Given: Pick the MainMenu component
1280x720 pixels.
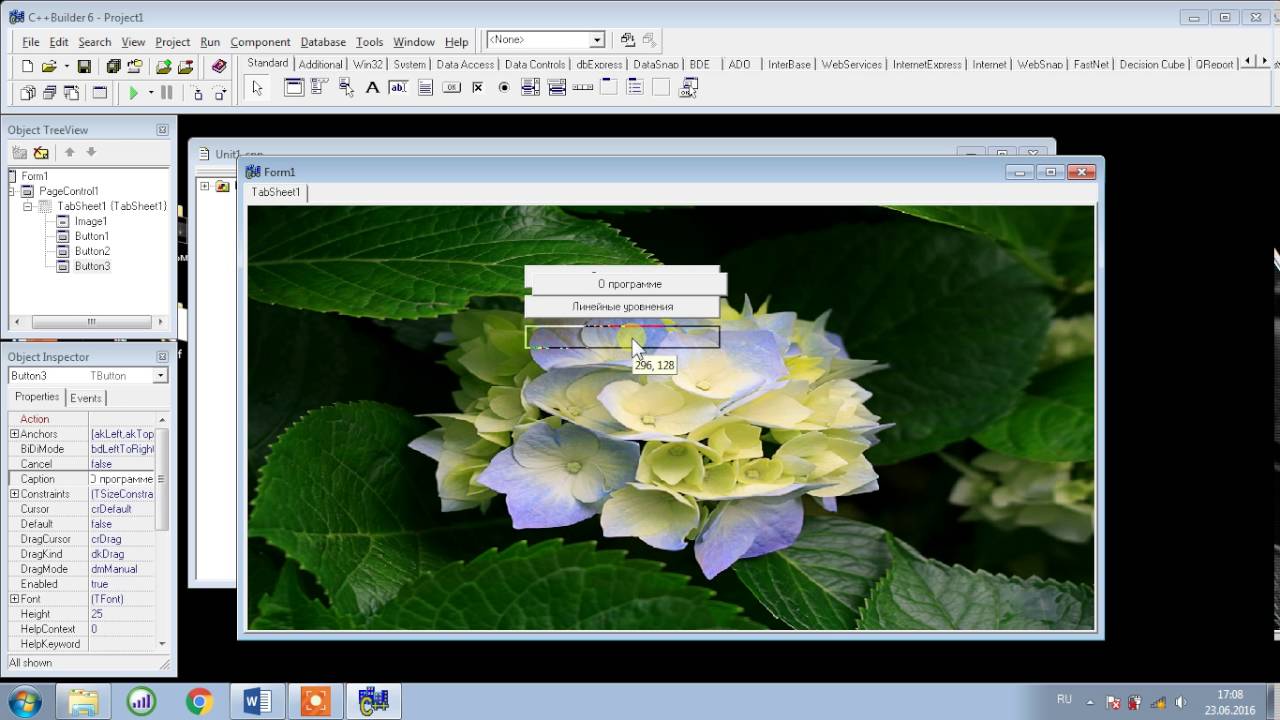Looking at the screenshot, I should click(320, 88).
